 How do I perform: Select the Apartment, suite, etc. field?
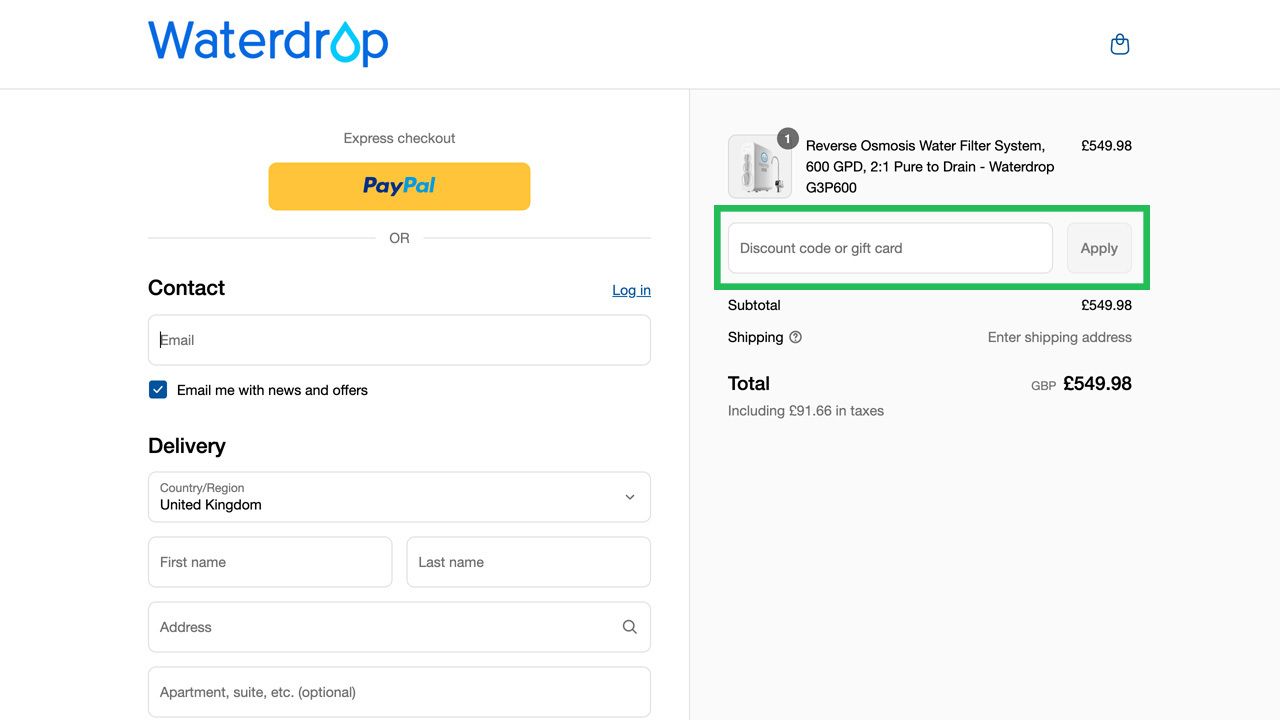(399, 692)
